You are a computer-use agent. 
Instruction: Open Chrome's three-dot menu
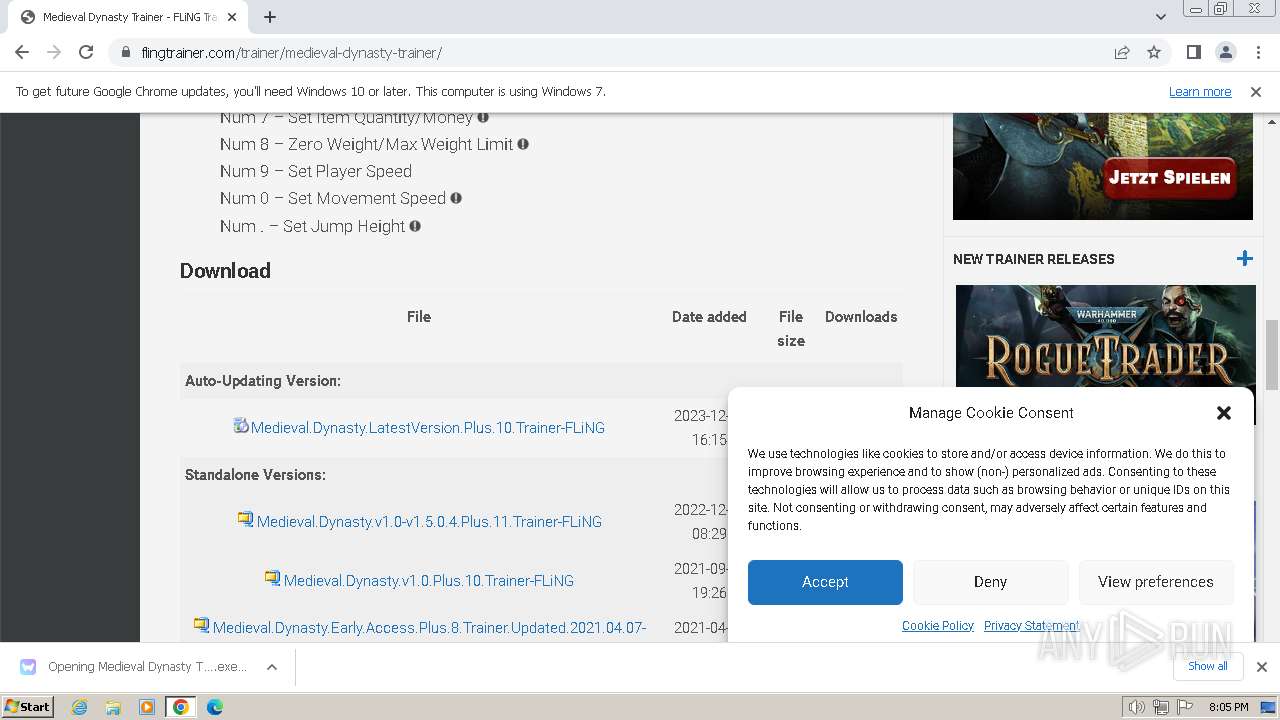coord(1257,52)
